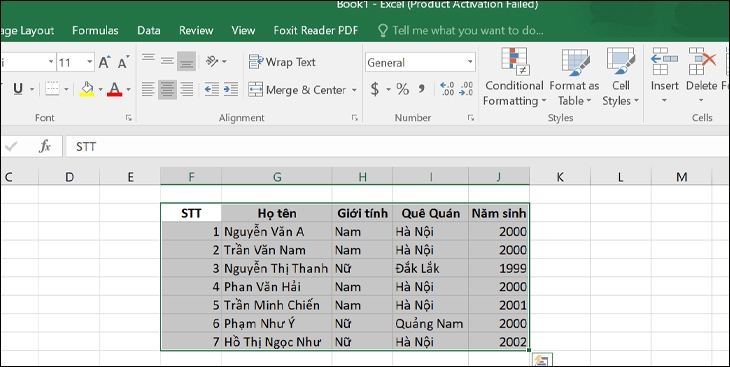Click the cell with year 2002
The height and width of the screenshot is (367, 730).
[x=499, y=342]
